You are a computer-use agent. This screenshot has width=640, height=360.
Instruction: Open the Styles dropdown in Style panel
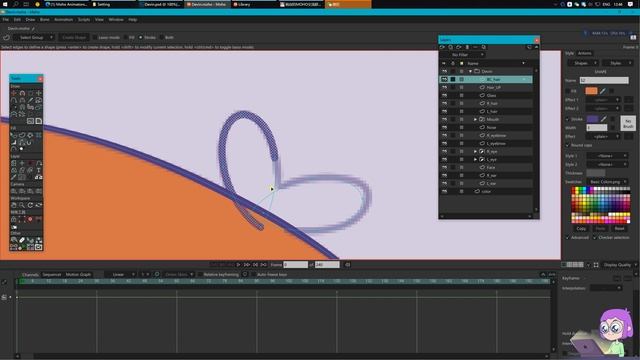click(x=617, y=63)
